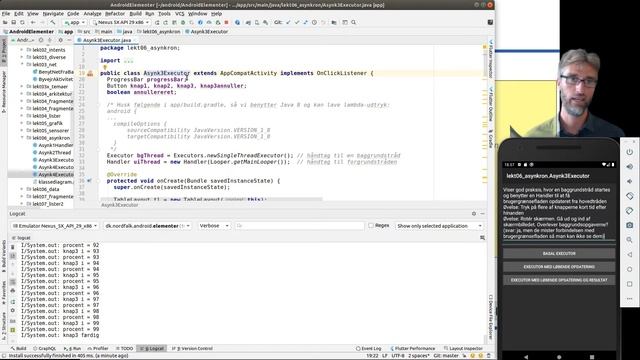This screenshot has width=640, height=360.
Task: Click the Search Everywhere magnifier icon
Action: pos(353,22)
